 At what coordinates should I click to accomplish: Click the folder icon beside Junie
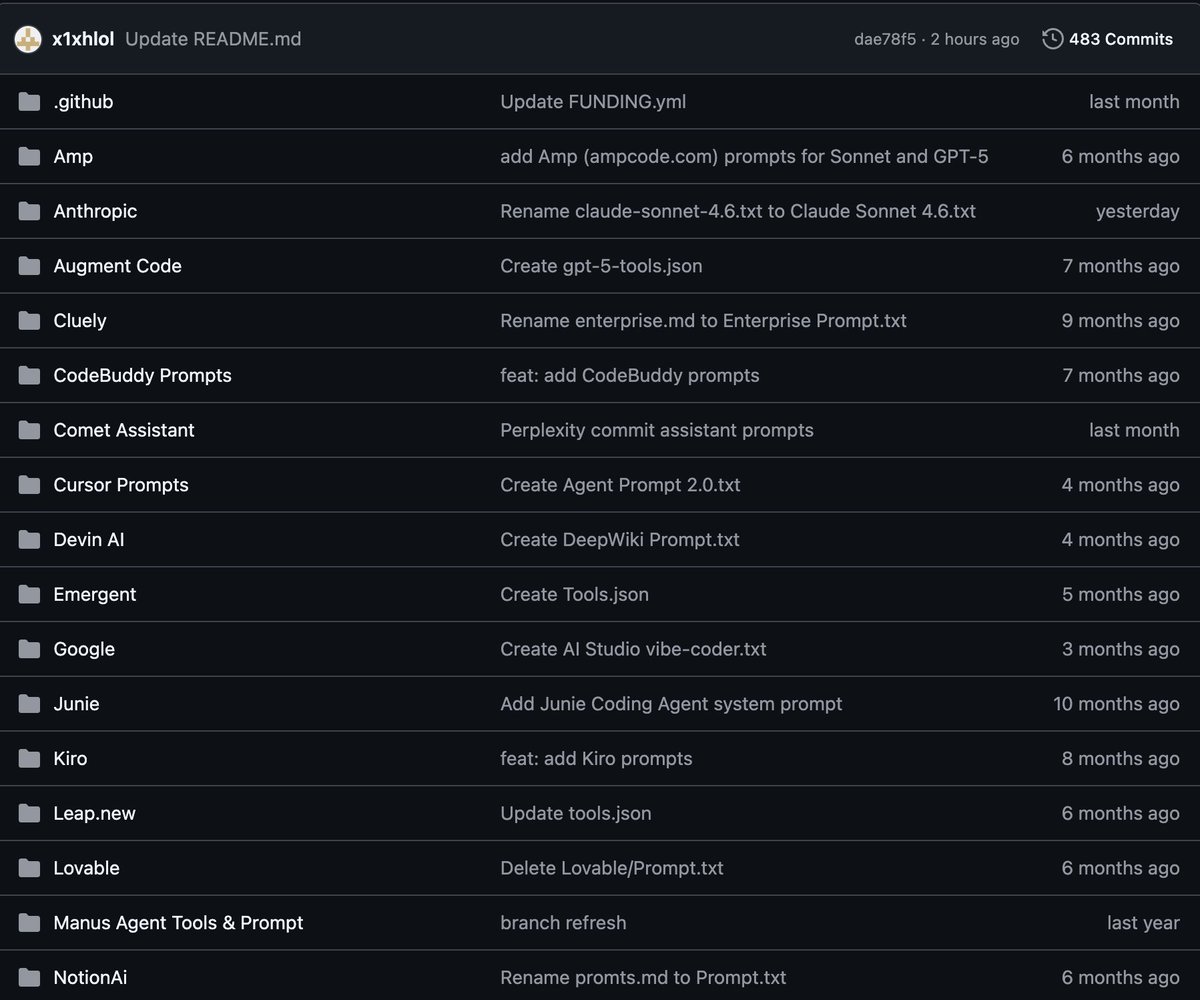pyautogui.click(x=29, y=704)
